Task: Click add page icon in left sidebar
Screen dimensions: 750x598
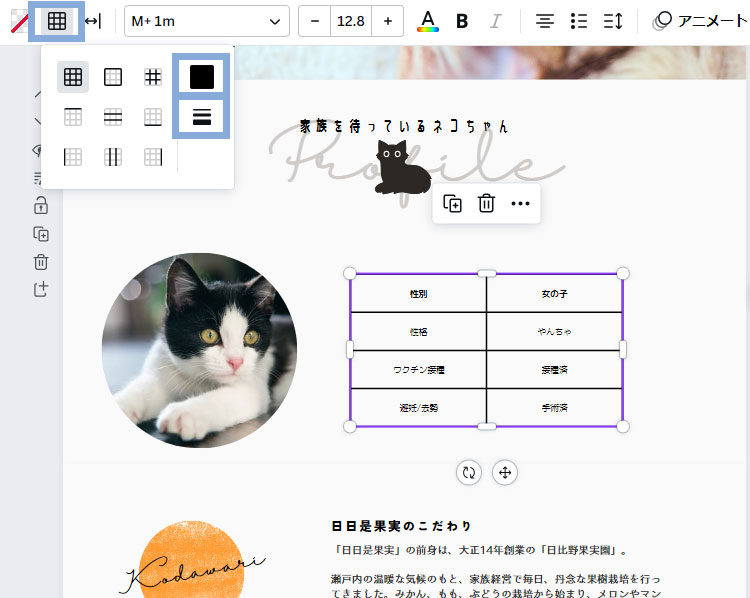Action: [x=41, y=289]
